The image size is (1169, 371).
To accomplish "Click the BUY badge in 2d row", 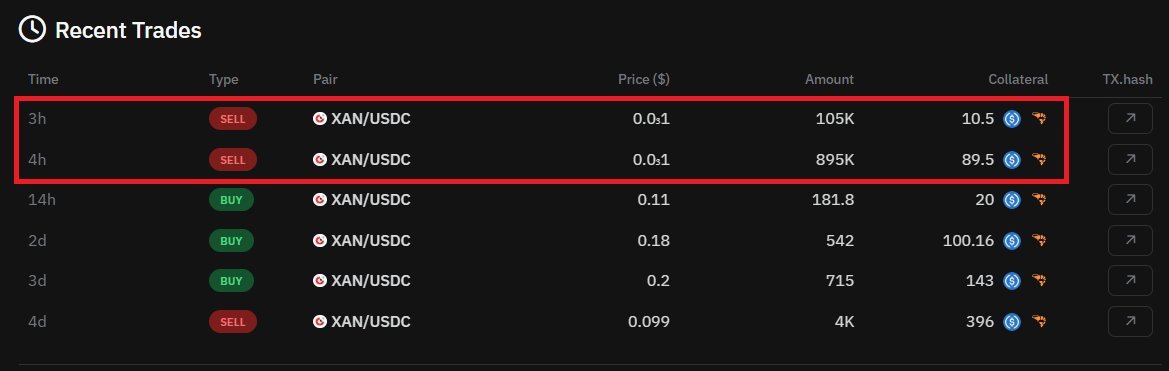I will point(231,241).
